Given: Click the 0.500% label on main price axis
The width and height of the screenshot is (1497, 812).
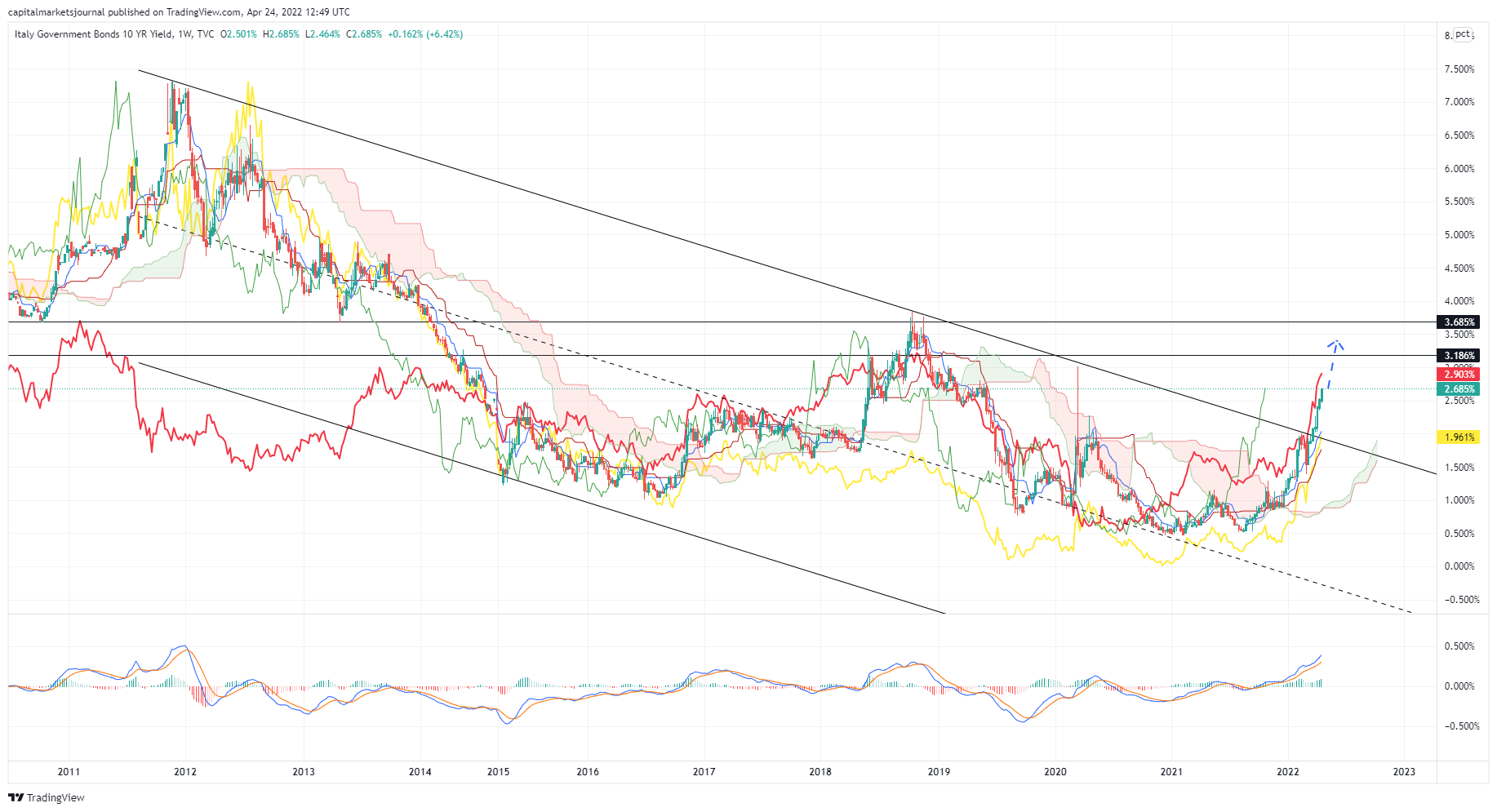Looking at the screenshot, I should [x=1459, y=534].
